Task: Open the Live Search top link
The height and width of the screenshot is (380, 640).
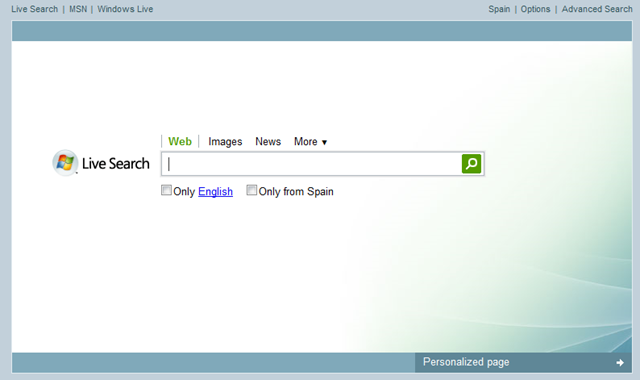Action: click(35, 9)
